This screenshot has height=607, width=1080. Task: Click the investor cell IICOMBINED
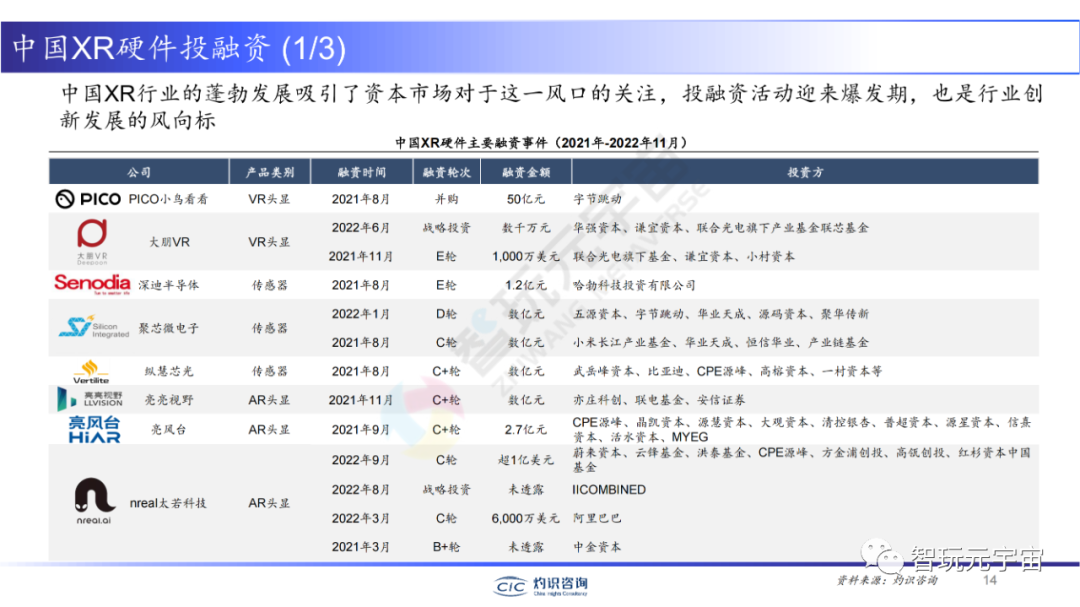click(610, 489)
